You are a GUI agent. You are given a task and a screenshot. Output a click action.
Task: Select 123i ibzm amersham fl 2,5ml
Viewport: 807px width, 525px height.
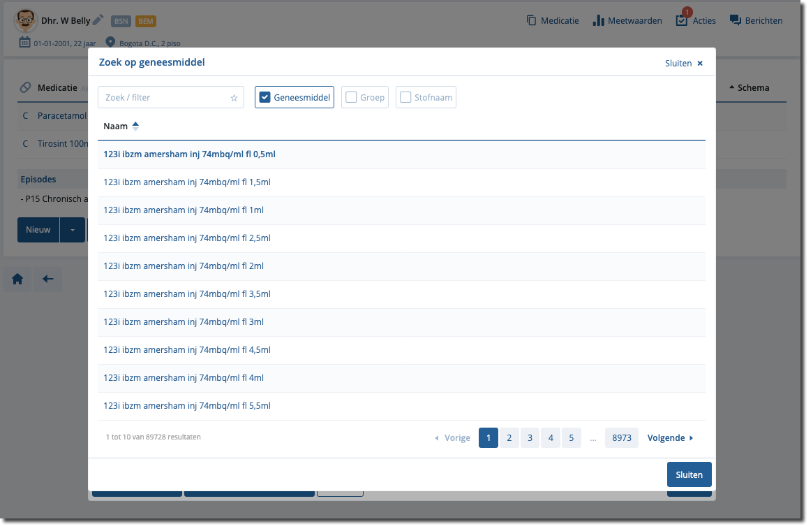187,238
